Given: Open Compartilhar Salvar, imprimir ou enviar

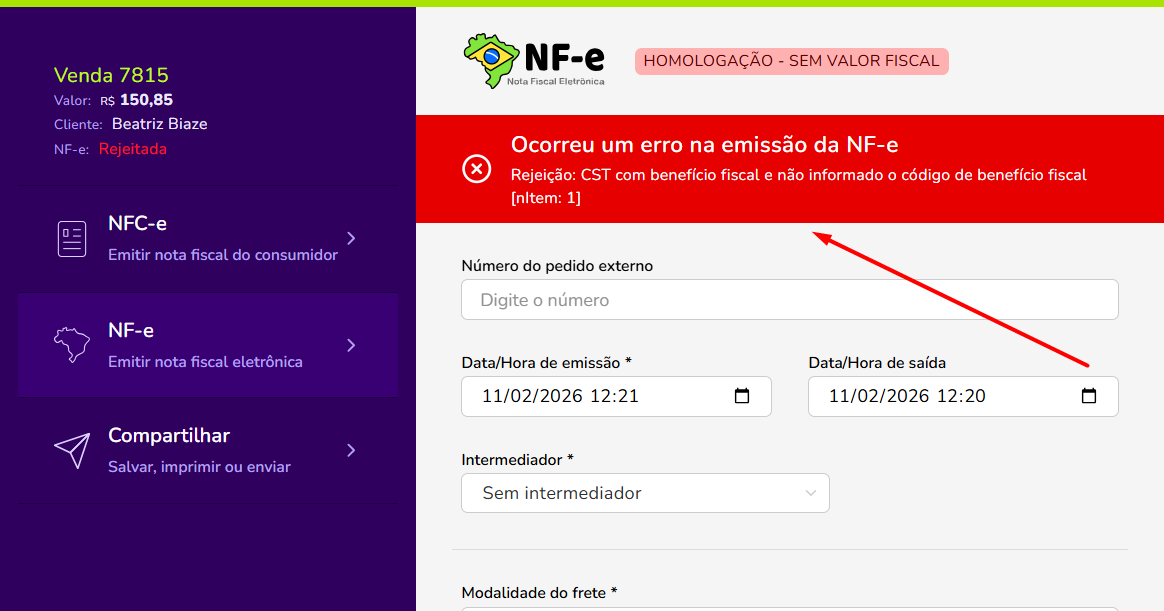Looking at the screenshot, I should coord(208,451).
